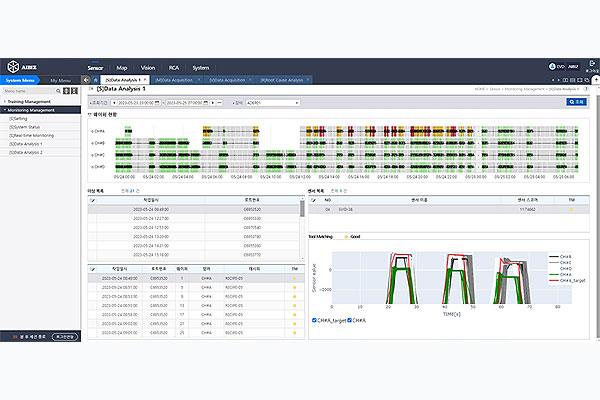Click the user profile avatar icon

pos(552,66)
